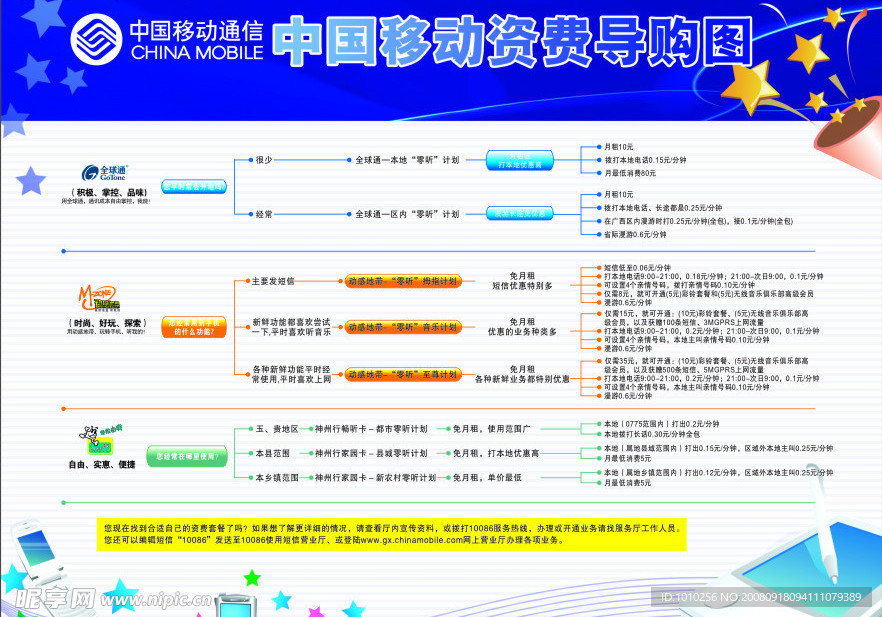Click the 优惠的业务种类多 description
This screenshot has height=617, width=882.
coord(522,332)
